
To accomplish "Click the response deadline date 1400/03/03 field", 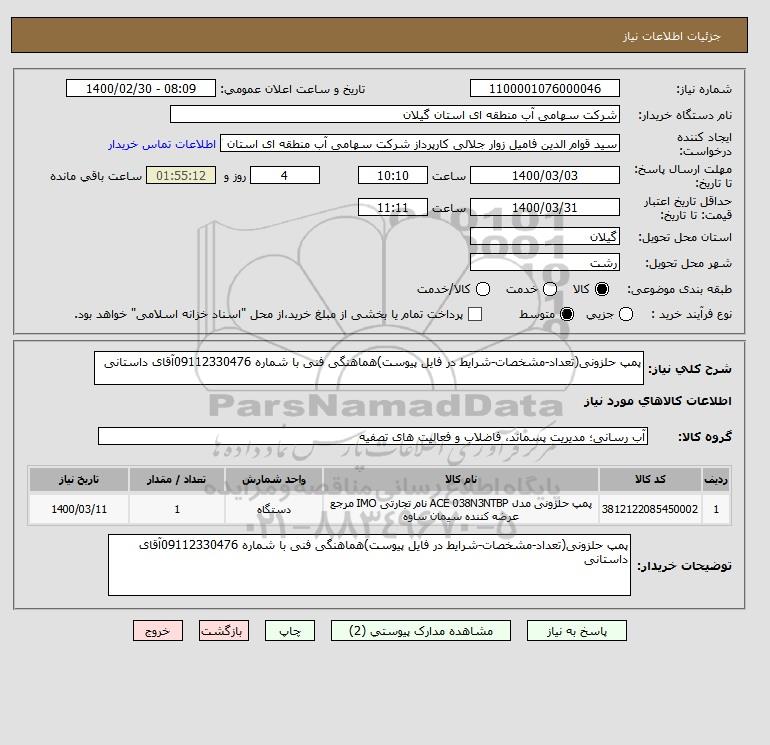I will pos(545,175).
